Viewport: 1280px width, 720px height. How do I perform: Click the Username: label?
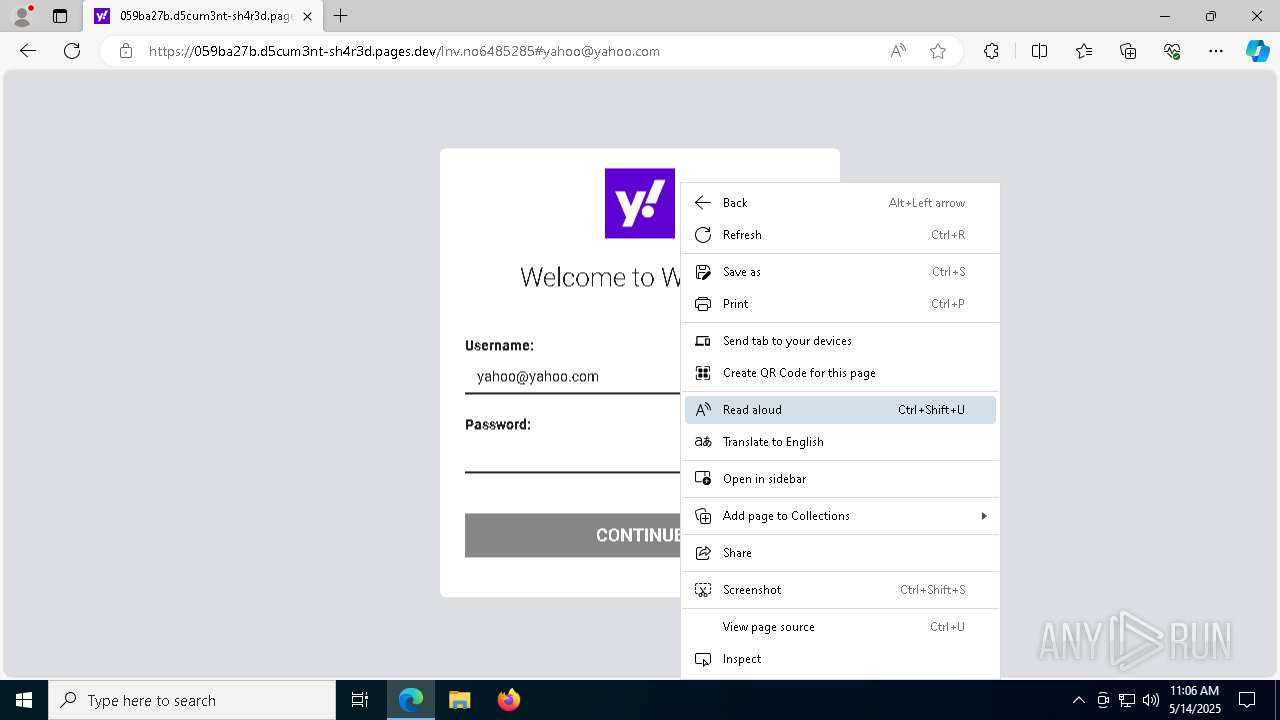(499, 345)
